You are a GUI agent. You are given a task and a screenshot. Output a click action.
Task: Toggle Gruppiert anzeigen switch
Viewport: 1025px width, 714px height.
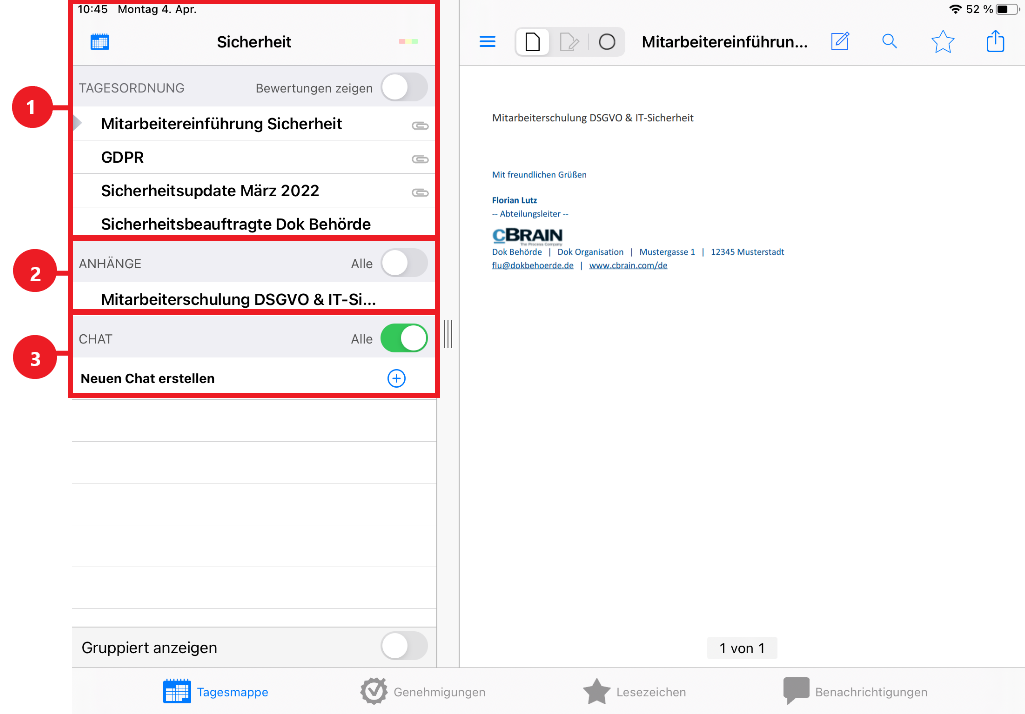click(x=404, y=647)
